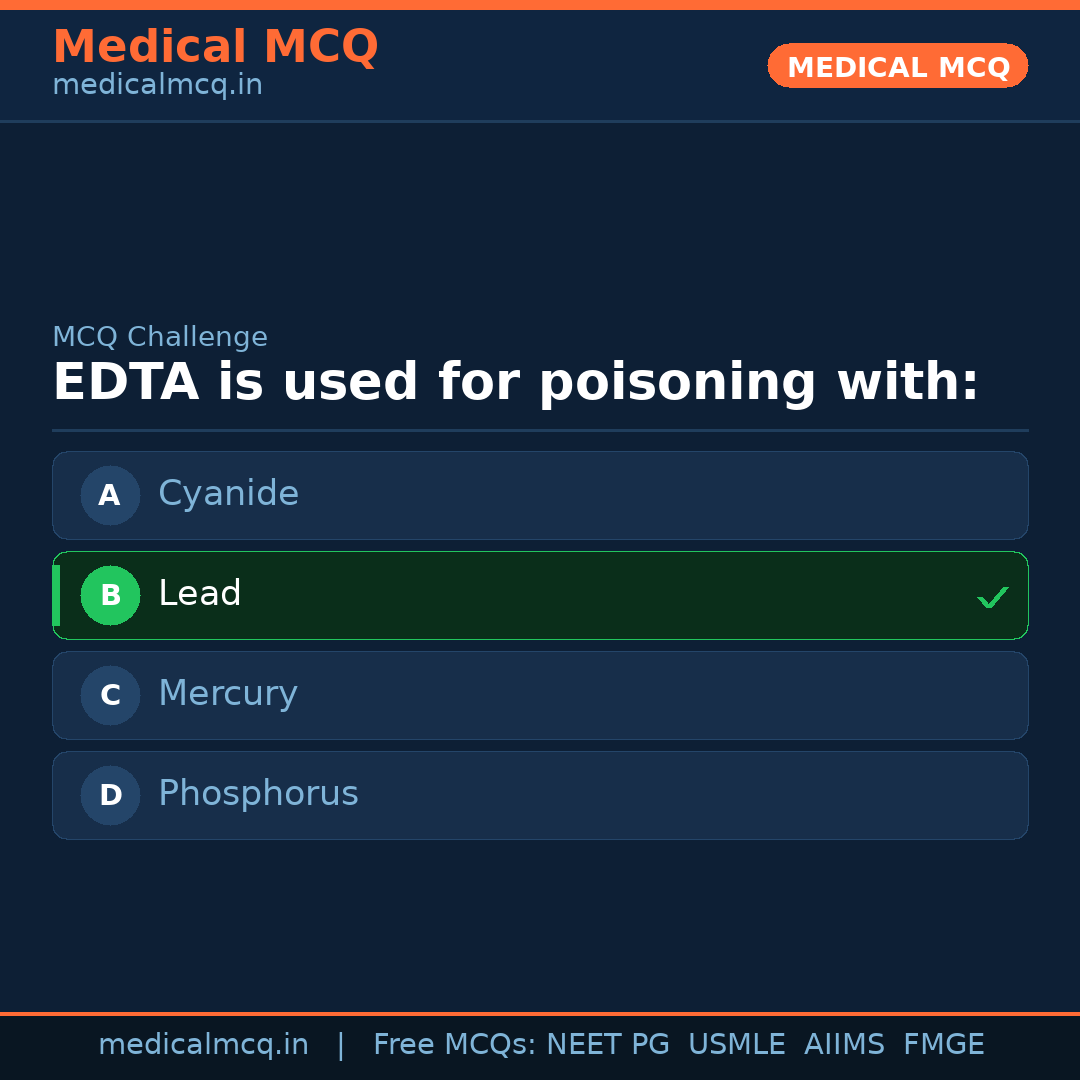1080x1080 pixels.
Task: Click the green checkmark on Lead
Action: (992, 597)
